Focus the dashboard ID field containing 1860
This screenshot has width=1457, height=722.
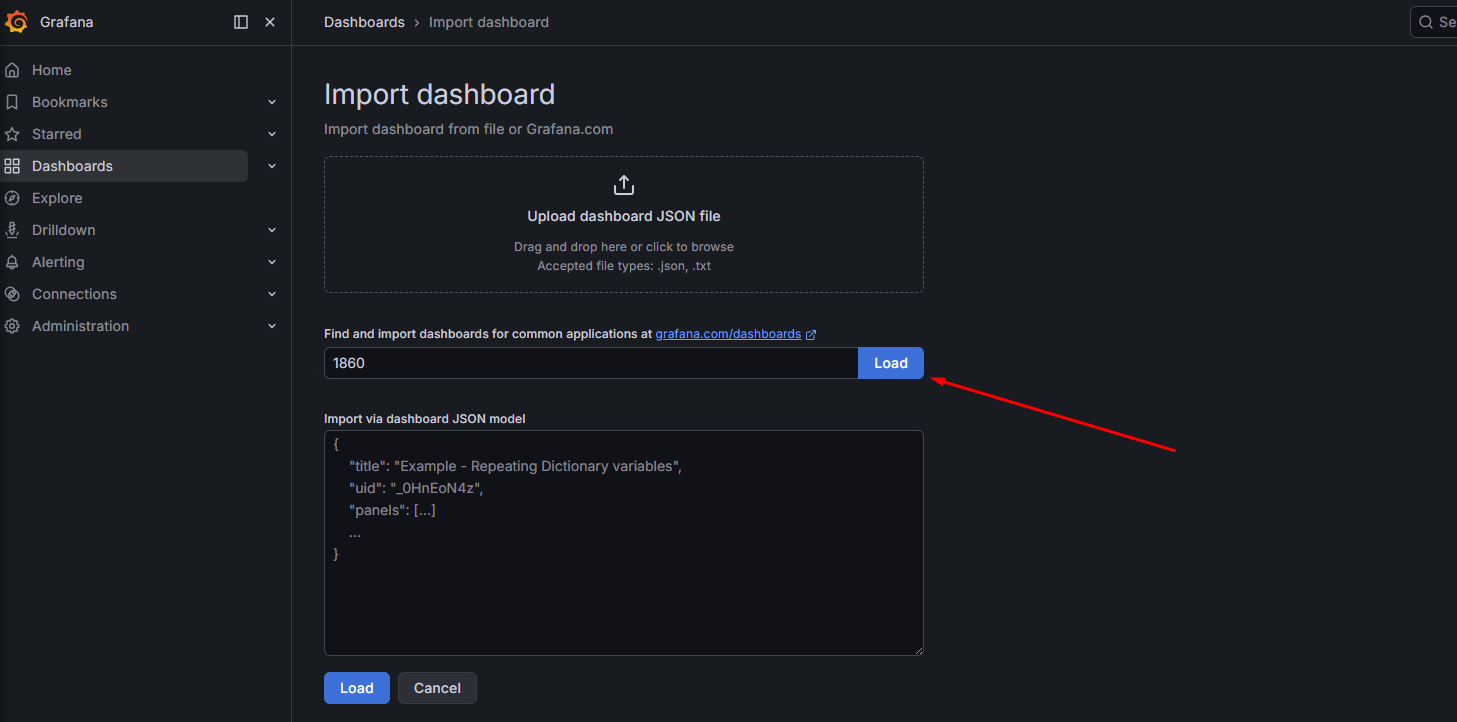coord(591,363)
